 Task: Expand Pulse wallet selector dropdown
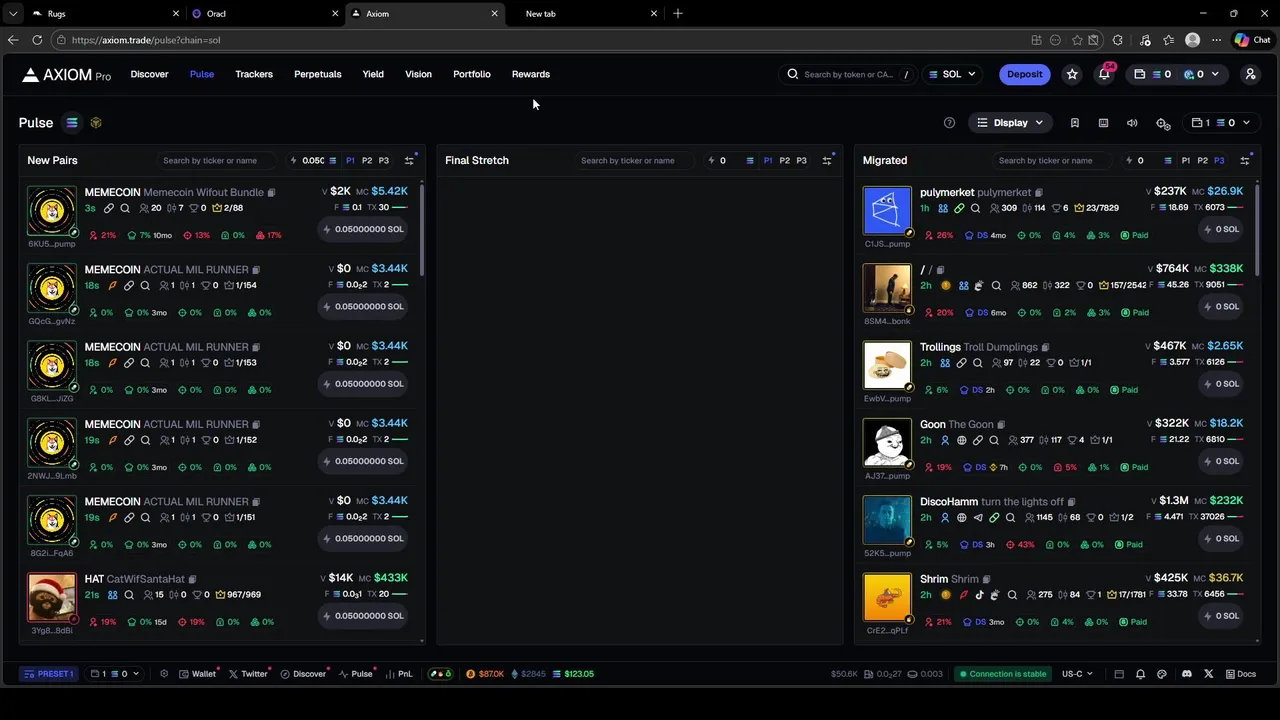pos(1220,123)
